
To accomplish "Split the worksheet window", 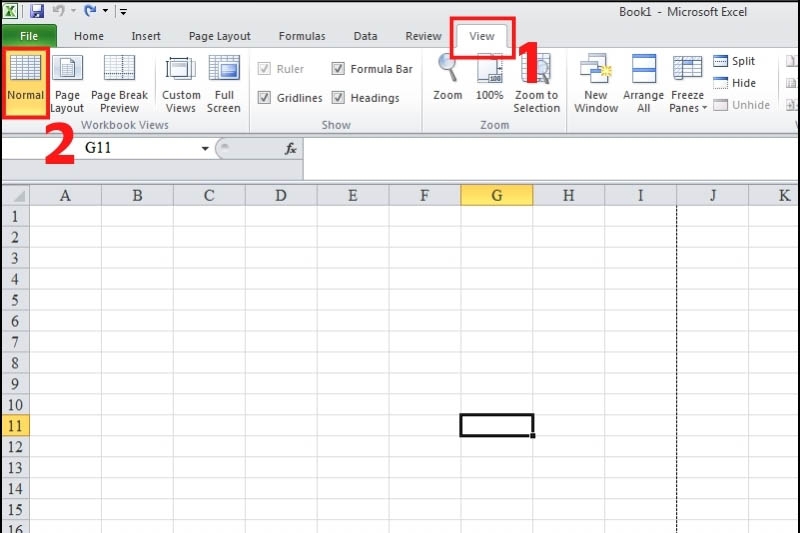I will coord(734,61).
